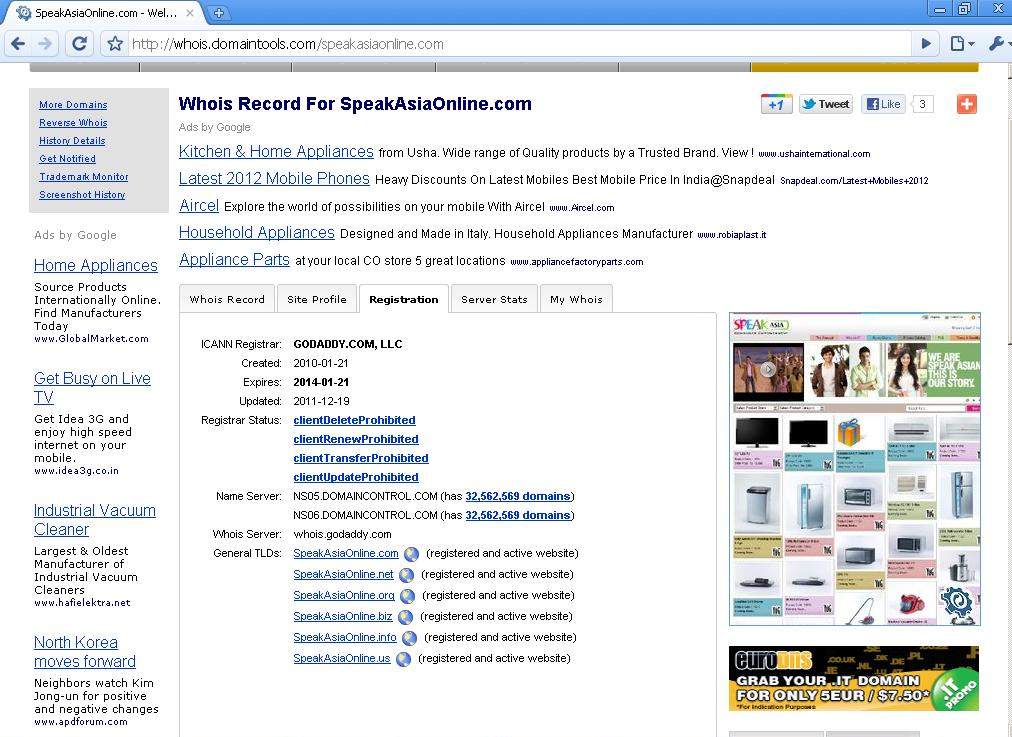The width and height of the screenshot is (1012, 737).
Task: Click the GODADDY.COM, LLC registrar text
Action: point(348,344)
